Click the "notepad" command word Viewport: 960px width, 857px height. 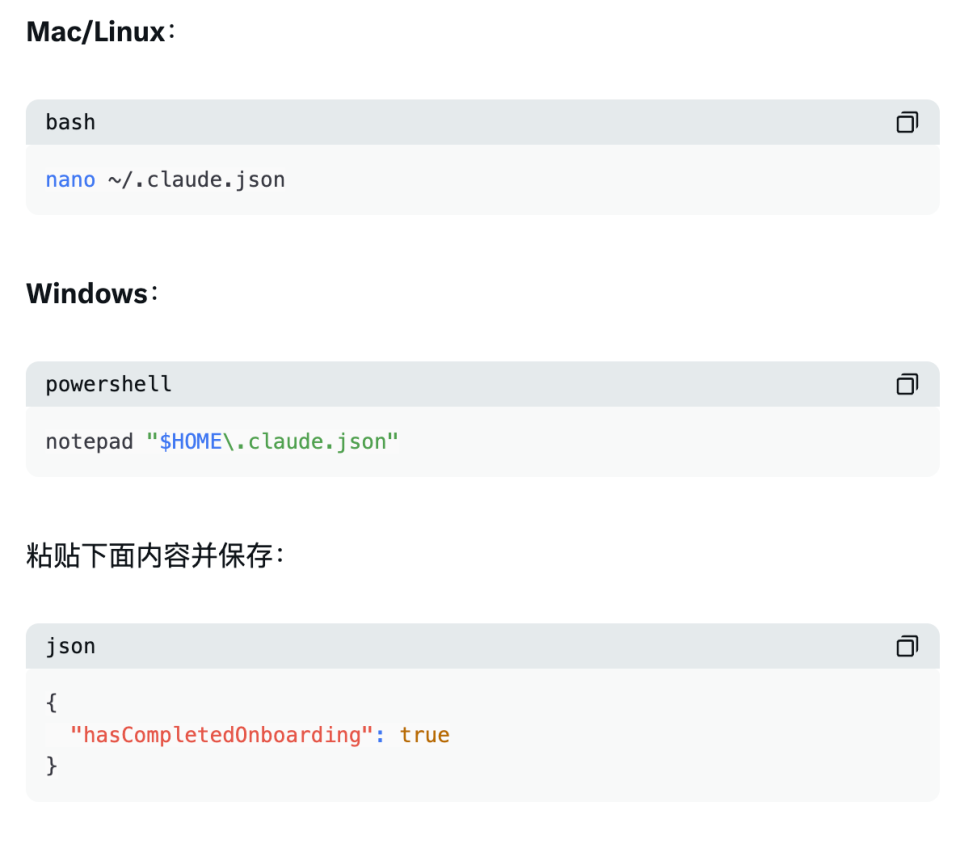click(89, 442)
